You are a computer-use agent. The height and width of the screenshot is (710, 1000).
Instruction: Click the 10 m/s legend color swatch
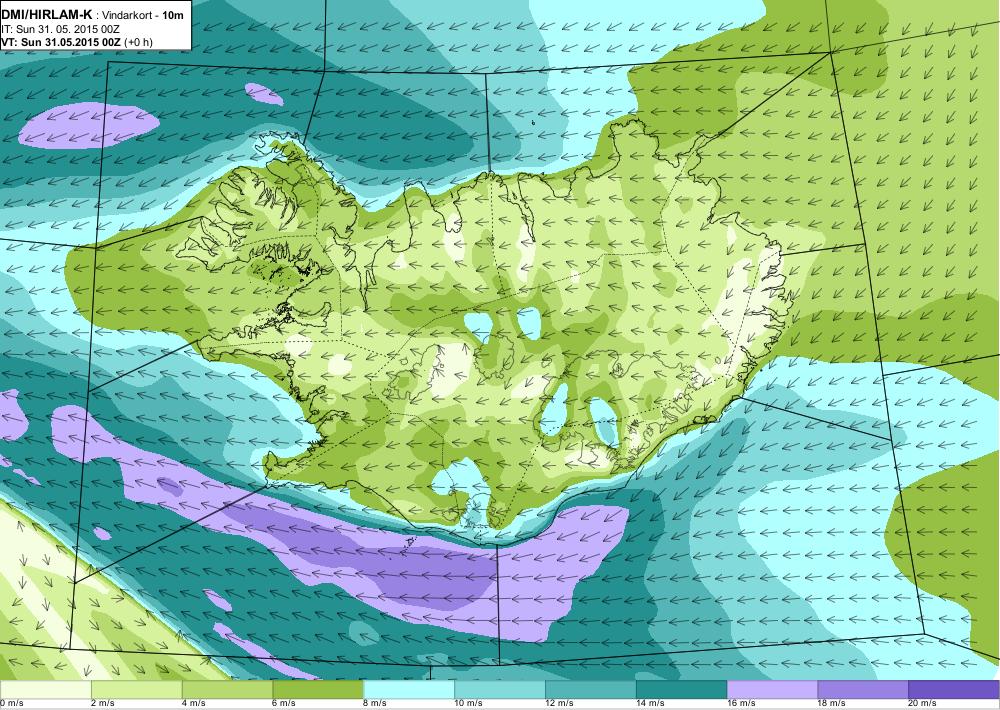click(x=500, y=689)
